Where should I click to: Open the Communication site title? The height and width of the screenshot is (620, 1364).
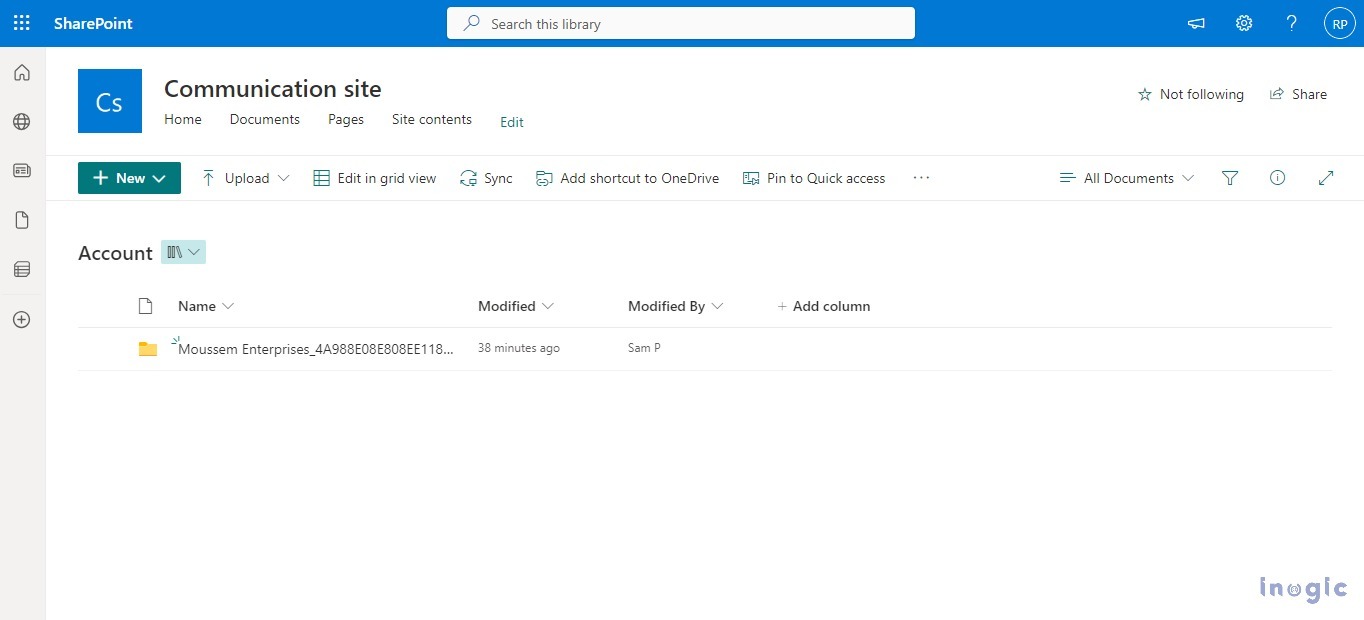(273, 88)
